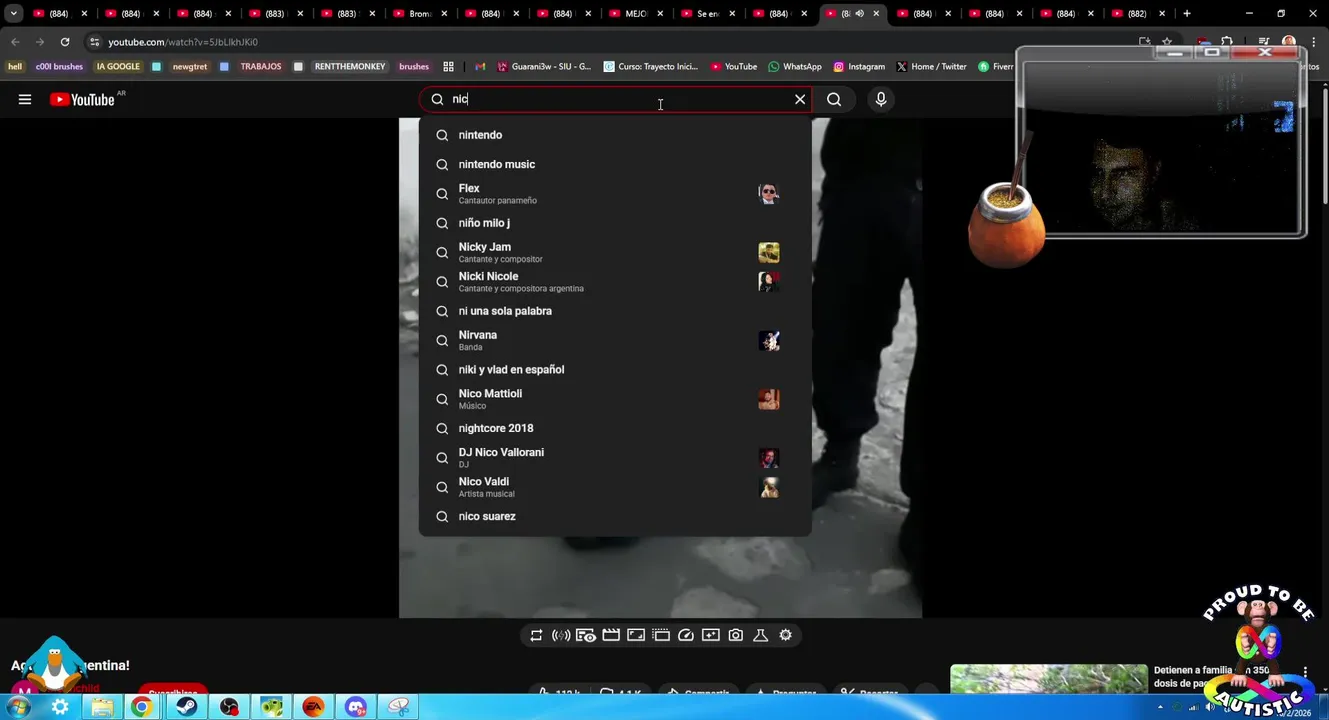
Task: Open Steam from the taskbar
Action: (x=186, y=707)
